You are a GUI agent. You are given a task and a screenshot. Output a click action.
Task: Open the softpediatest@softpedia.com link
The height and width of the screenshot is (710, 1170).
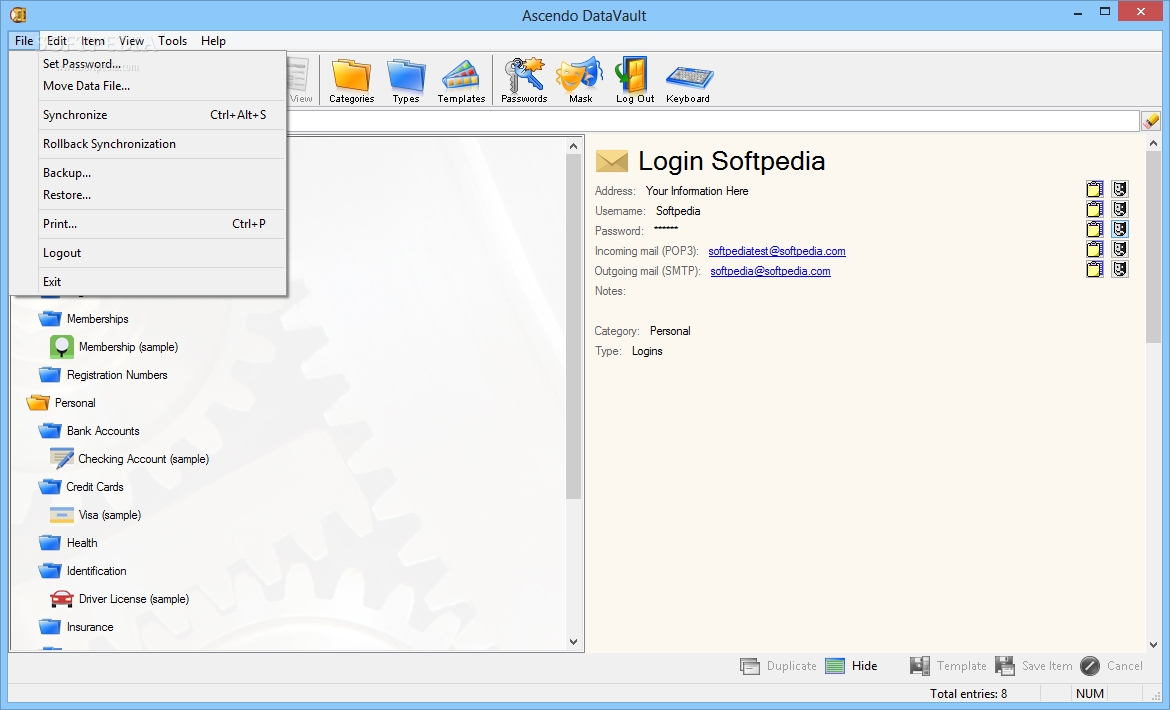777,251
